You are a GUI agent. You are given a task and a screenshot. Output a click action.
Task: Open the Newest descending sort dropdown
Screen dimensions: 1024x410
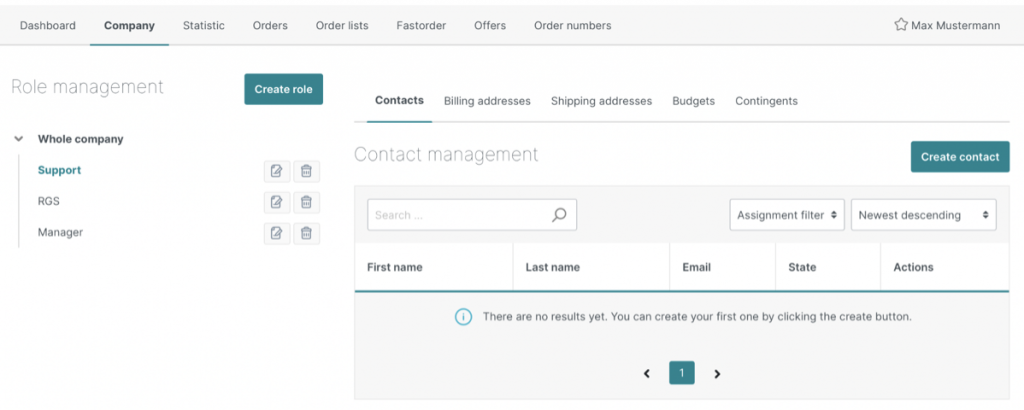(x=923, y=215)
